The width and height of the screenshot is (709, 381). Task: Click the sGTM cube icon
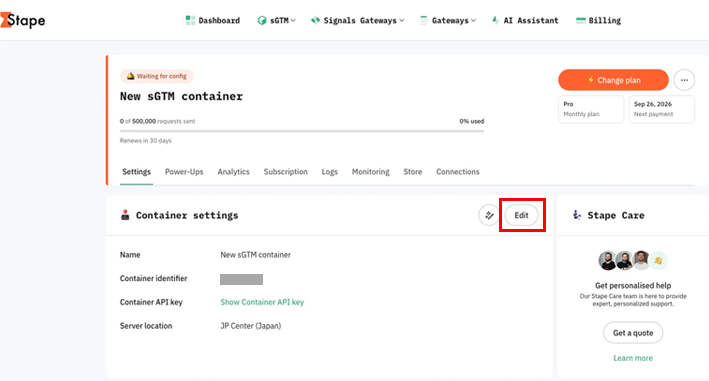[x=262, y=20]
